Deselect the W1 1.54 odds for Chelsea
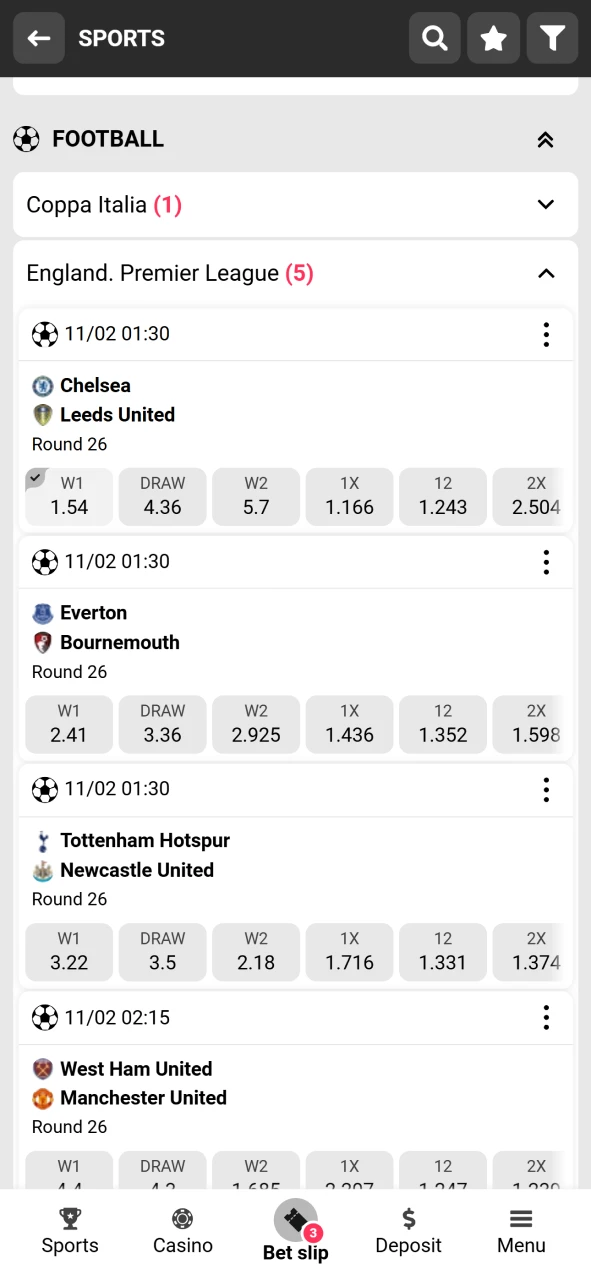Screen dimensions: 591x1280 (x=68, y=497)
